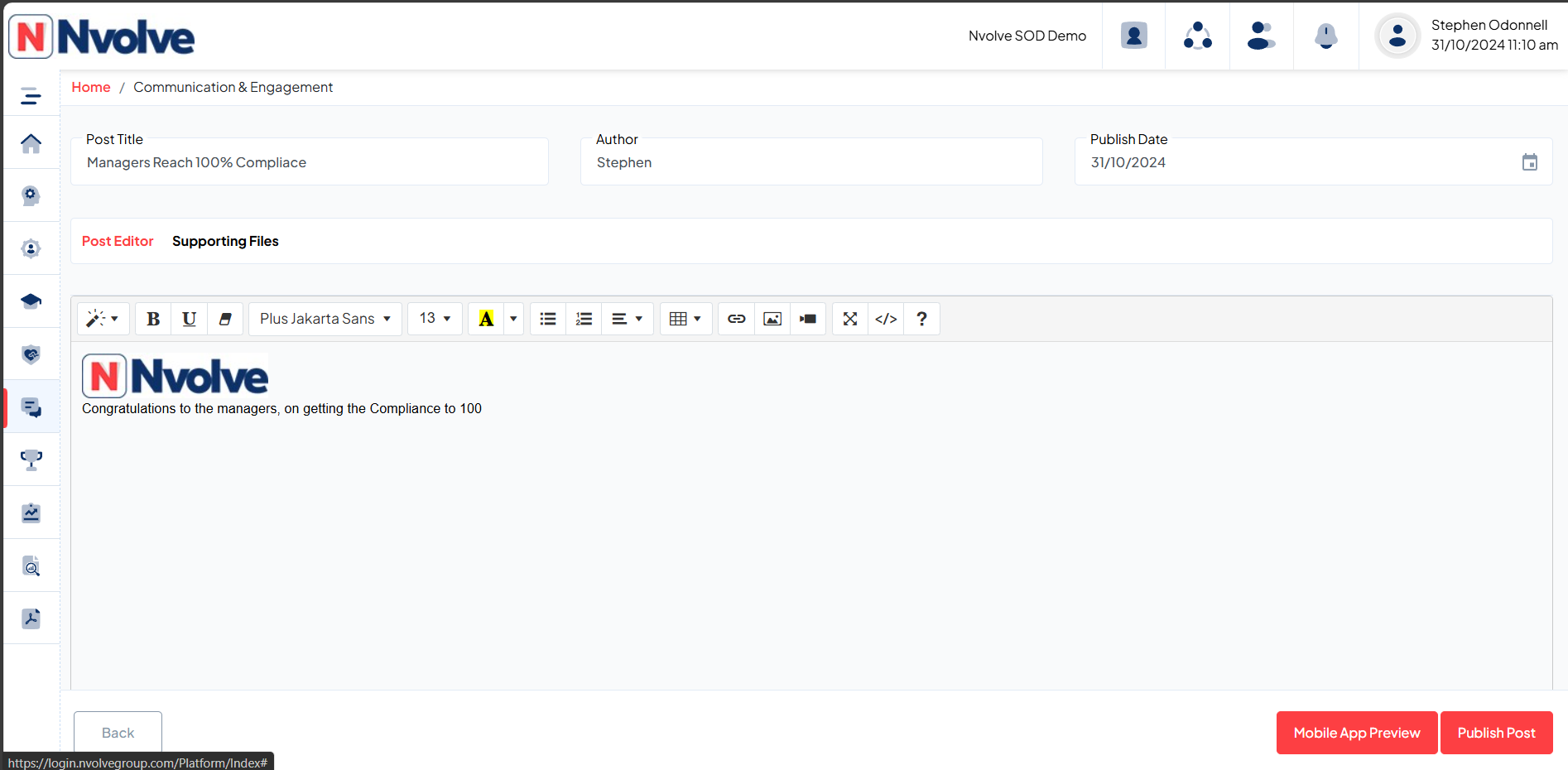Switch to the Post Editor tab
This screenshot has width=1568, height=770.
[x=118, y=241]
